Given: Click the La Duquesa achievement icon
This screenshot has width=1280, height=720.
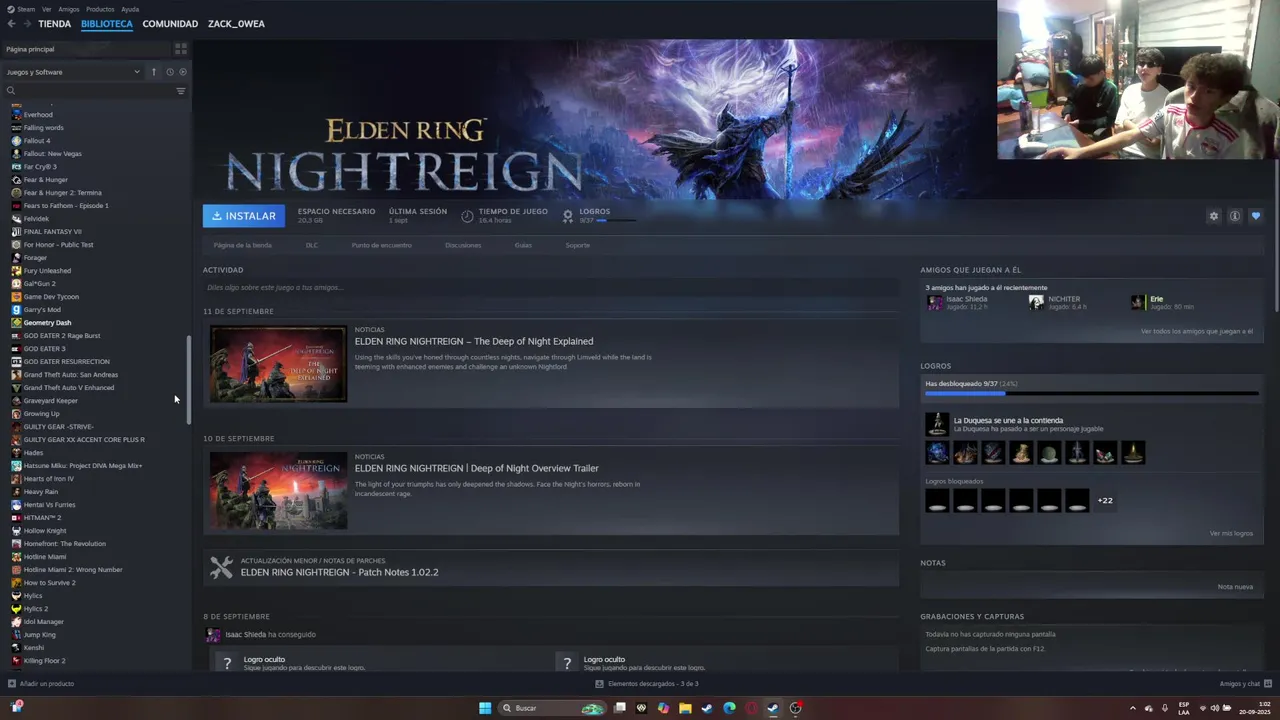Looking at the screenshot, I should (937, 424).
